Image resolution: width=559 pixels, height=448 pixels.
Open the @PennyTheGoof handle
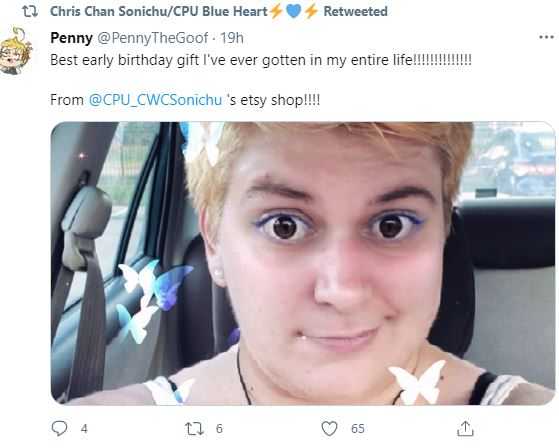coord(153,38)
